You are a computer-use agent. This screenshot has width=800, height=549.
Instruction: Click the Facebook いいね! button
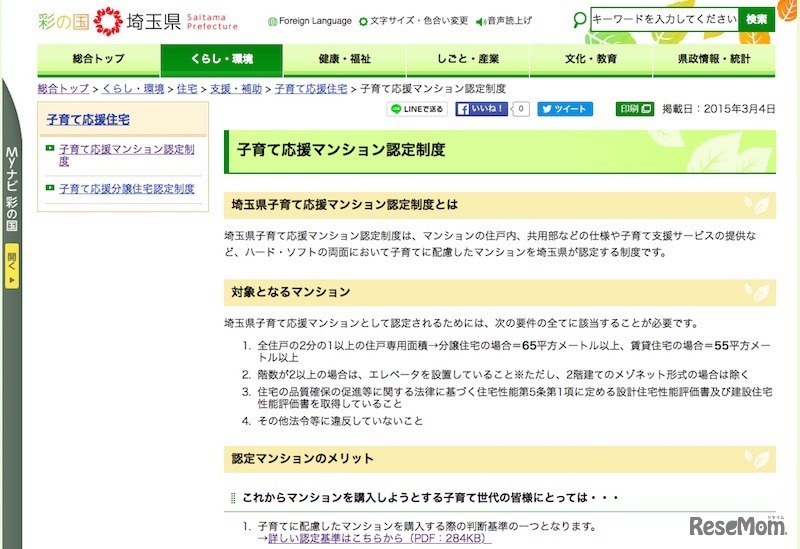tap(481, 109)
